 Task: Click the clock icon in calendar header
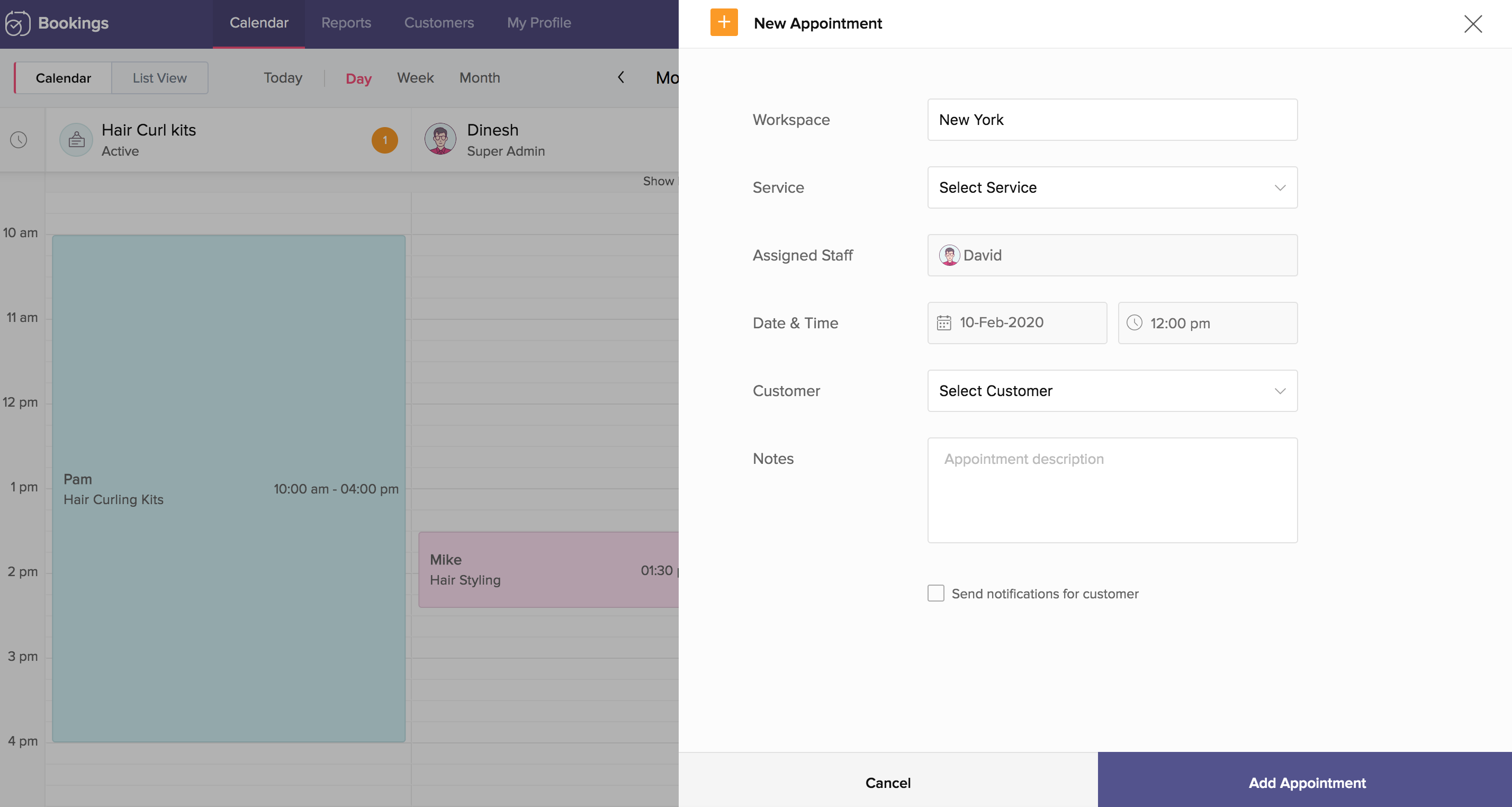click(x=19, y=140)
